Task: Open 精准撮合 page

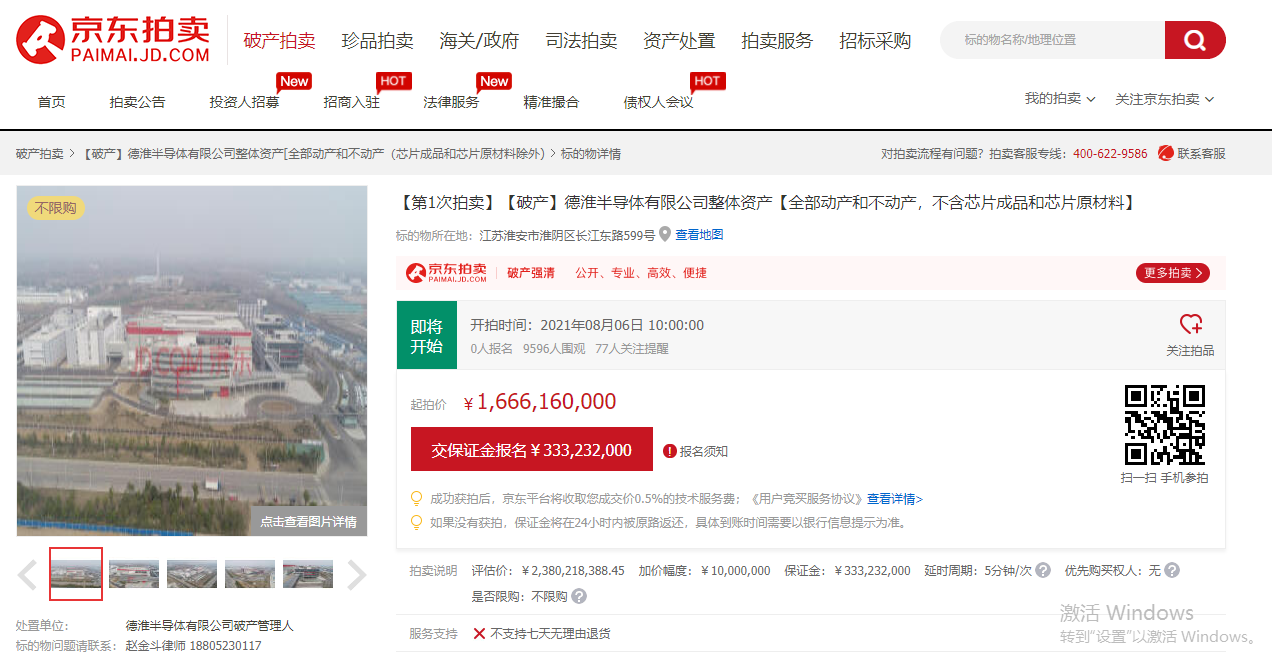Action: coord(551,102)
